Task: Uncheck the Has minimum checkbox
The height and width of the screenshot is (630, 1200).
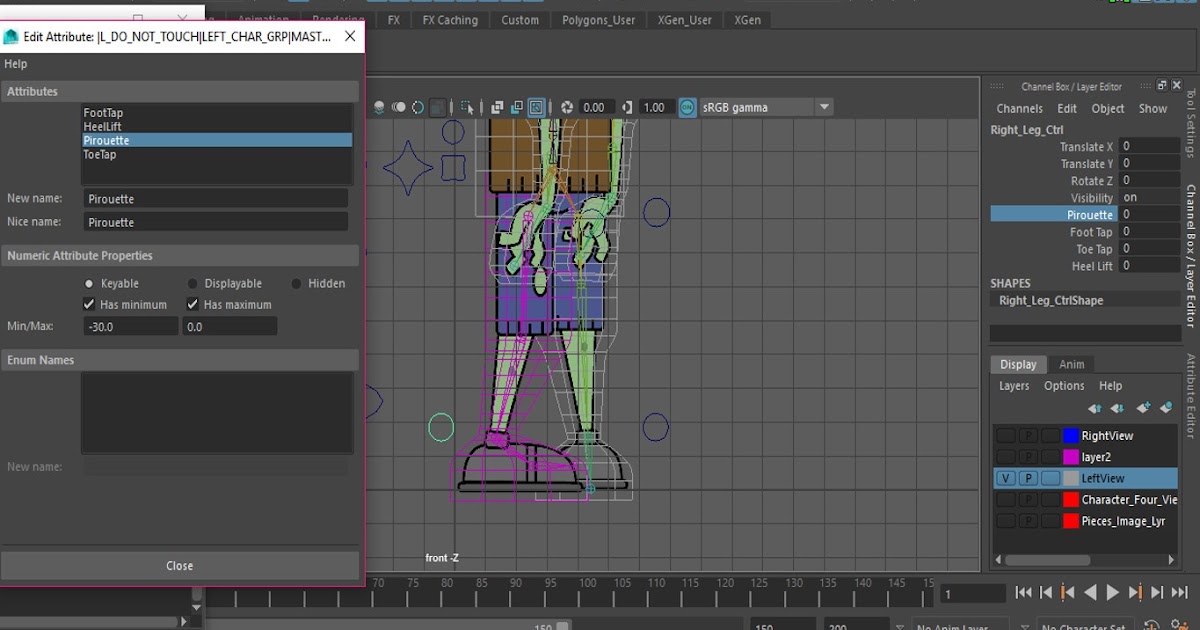Action: [x=89, y=305]
